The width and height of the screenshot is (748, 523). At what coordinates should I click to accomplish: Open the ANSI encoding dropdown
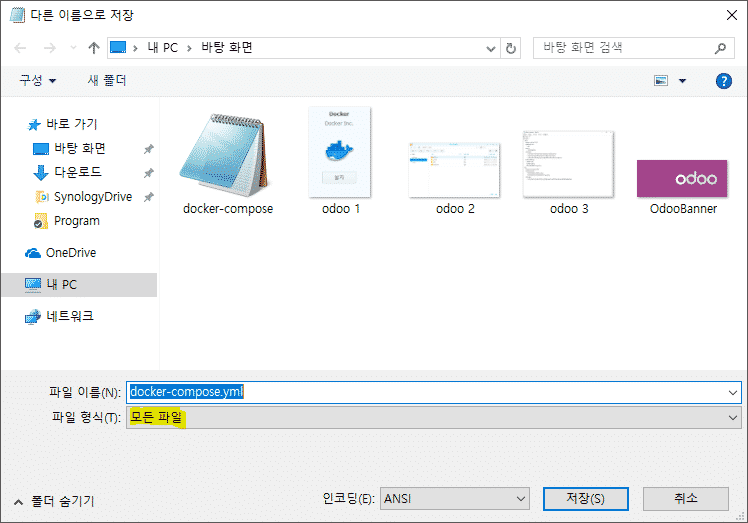coord(455,499)
